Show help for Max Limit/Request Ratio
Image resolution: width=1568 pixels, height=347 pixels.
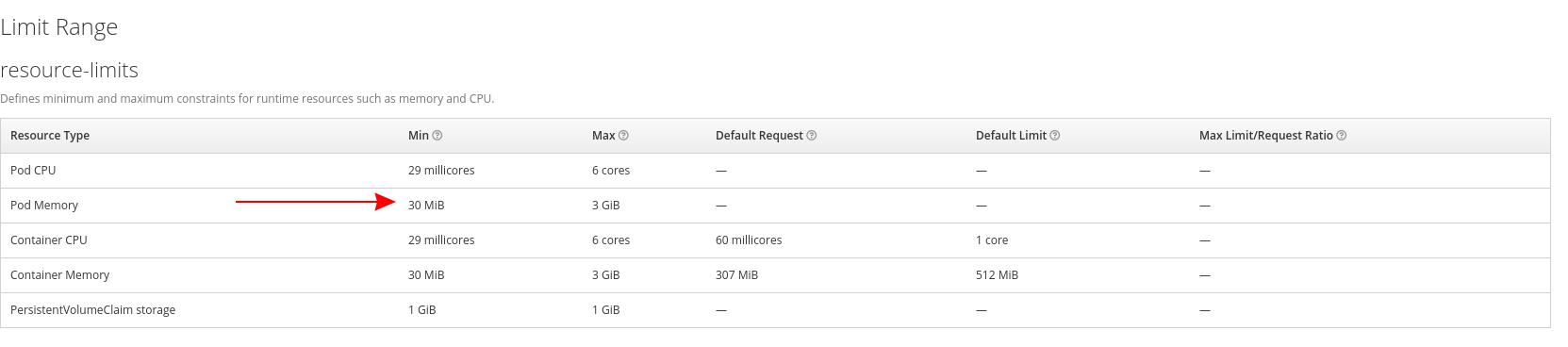[x=1342, y=136]
